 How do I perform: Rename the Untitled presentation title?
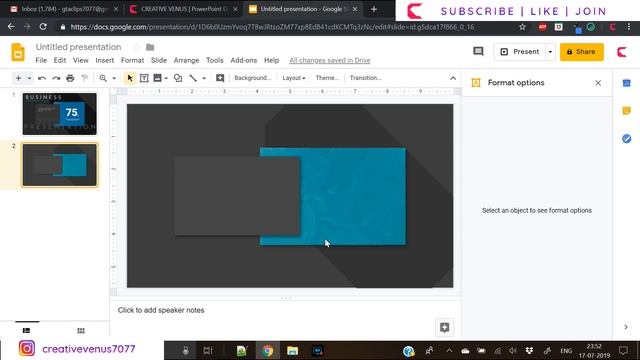[78, 47]
